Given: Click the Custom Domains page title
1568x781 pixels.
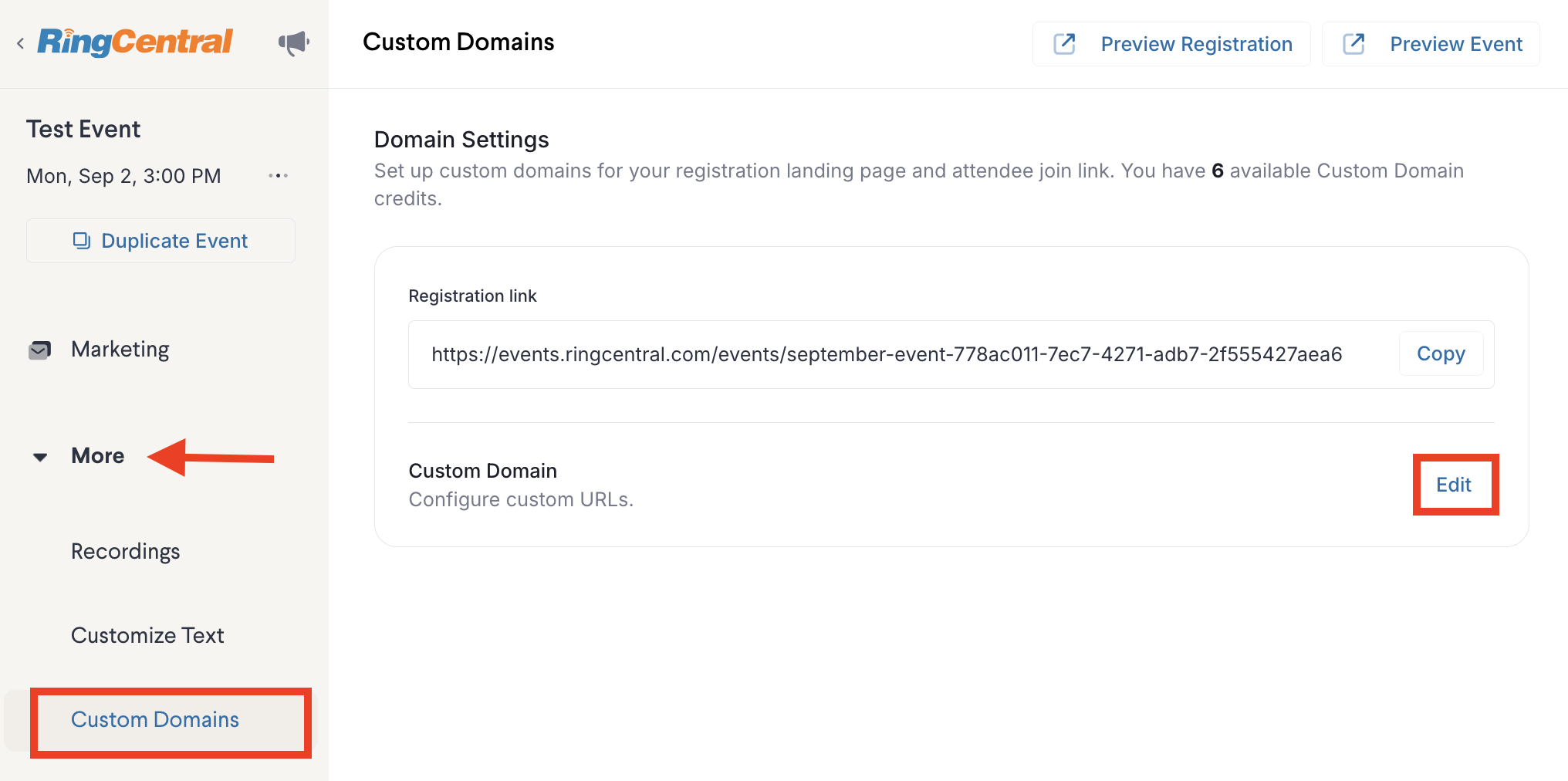Looking at the screenshot, I should [458, 42].
